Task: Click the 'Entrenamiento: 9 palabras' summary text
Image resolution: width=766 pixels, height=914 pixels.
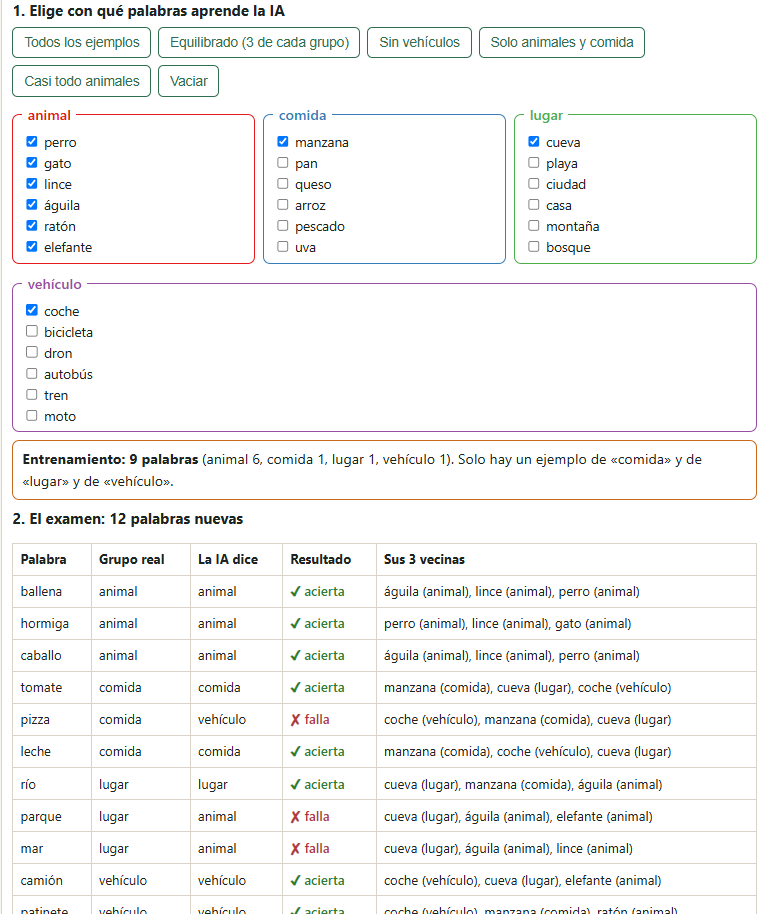Action: tap(111, 459)
